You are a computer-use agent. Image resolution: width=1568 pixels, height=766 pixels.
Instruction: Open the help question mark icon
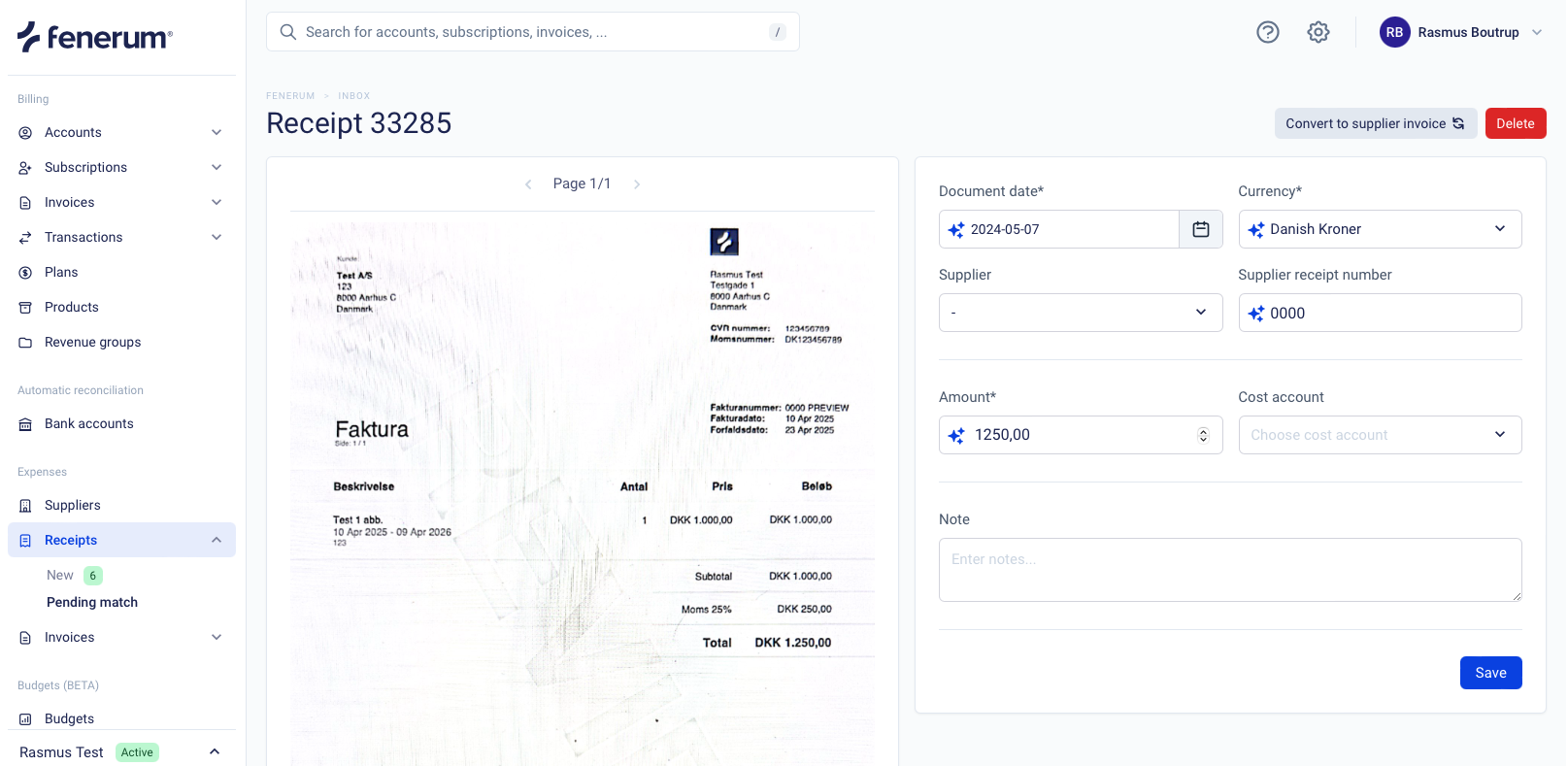click(x=1267, y=32)
